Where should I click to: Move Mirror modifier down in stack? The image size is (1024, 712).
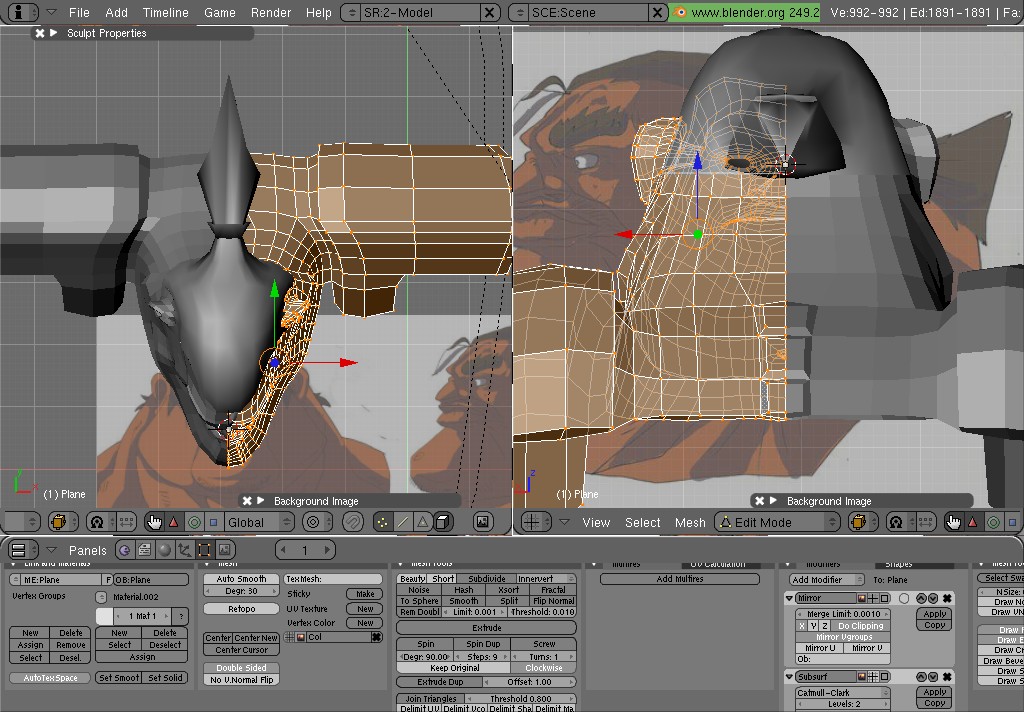(933, 598)
